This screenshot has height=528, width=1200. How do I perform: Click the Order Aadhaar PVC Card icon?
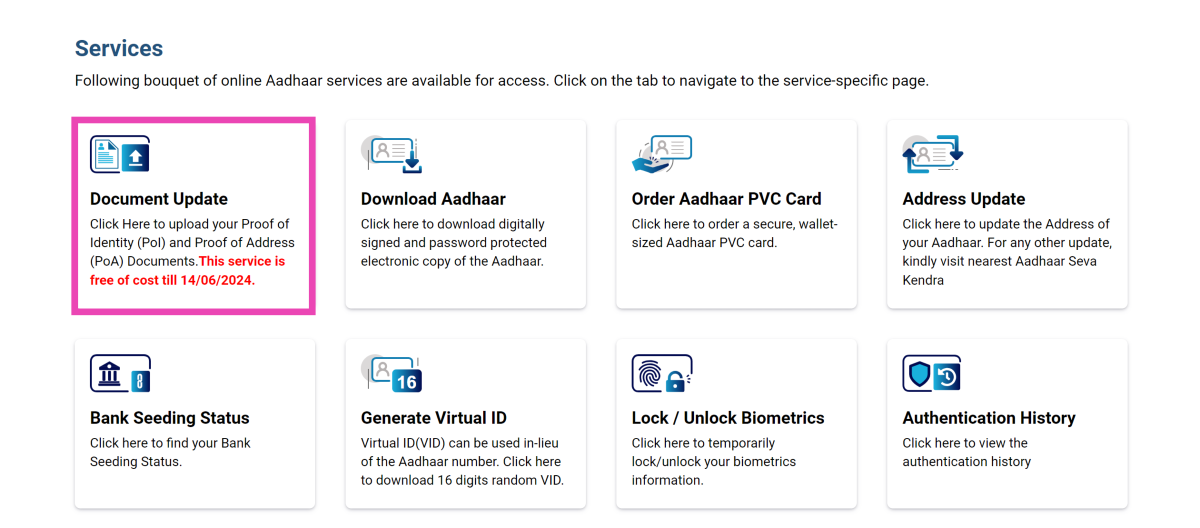[662, 154]
